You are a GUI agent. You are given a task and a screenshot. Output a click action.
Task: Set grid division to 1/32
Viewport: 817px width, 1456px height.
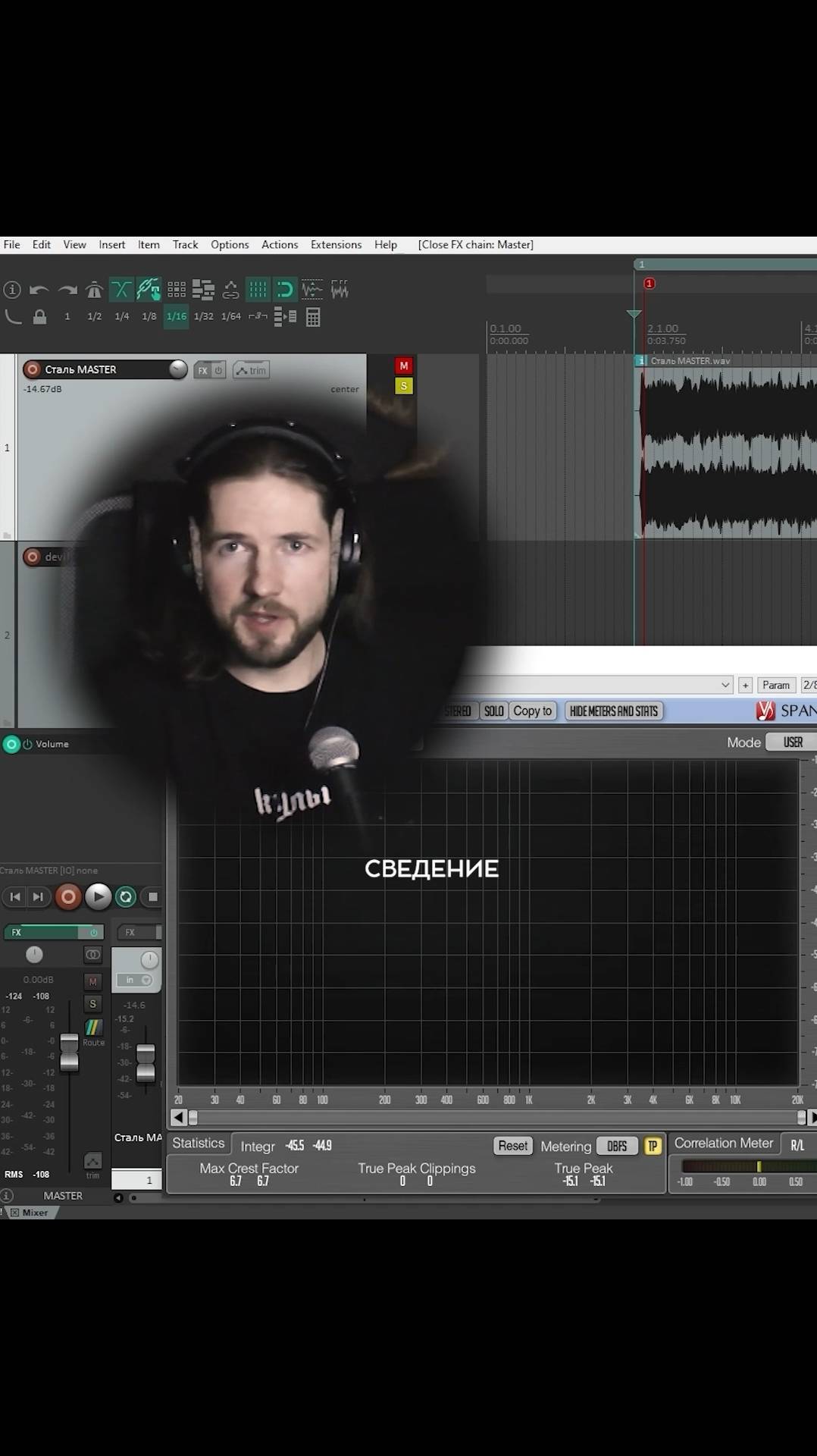[203, 316]
